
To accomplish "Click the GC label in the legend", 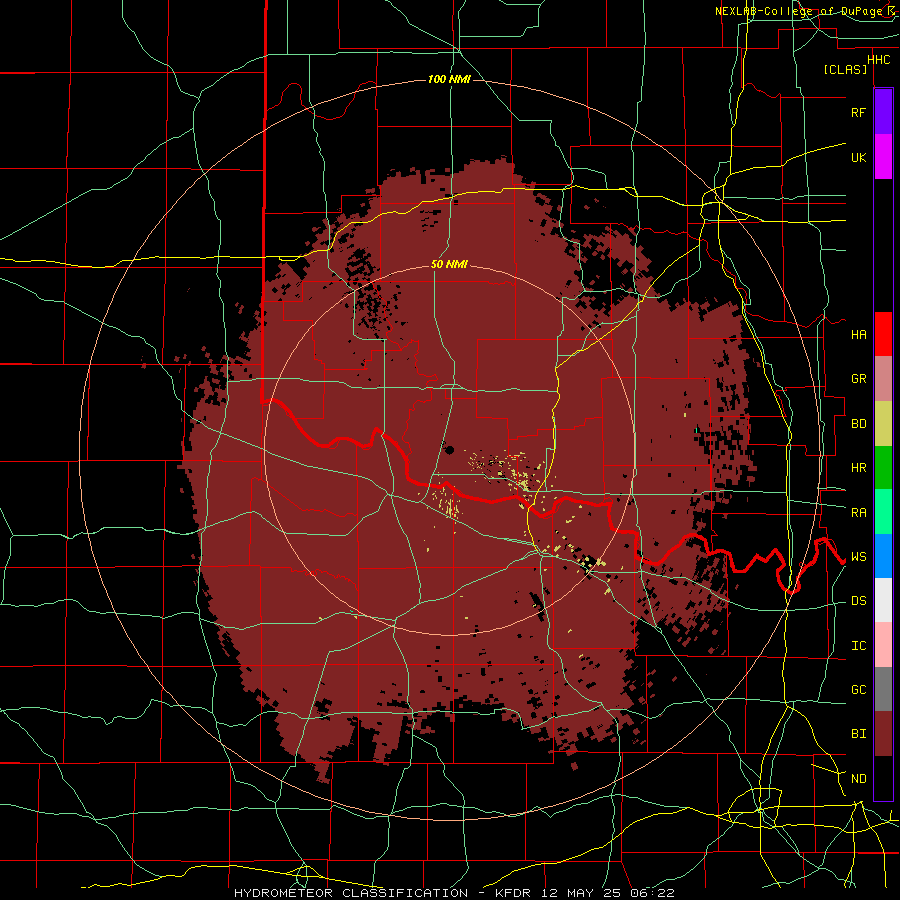I will point(858,689).
